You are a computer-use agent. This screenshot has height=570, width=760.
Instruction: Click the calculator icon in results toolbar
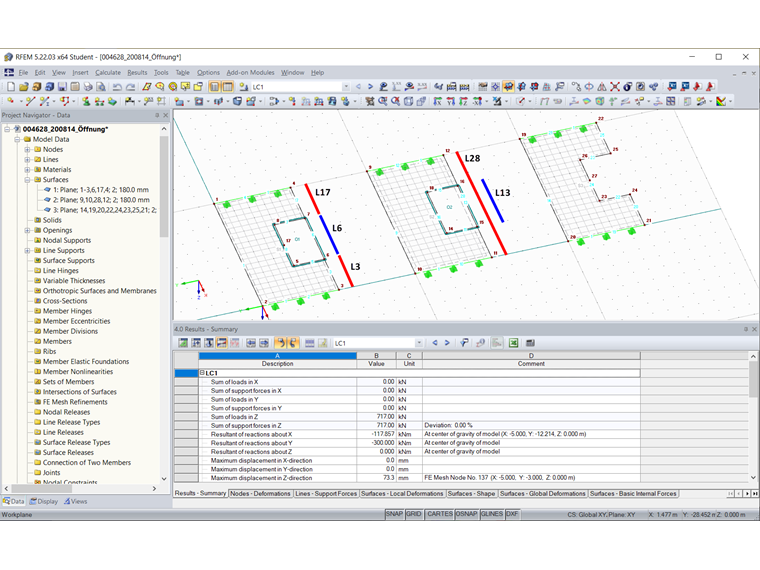530,343
